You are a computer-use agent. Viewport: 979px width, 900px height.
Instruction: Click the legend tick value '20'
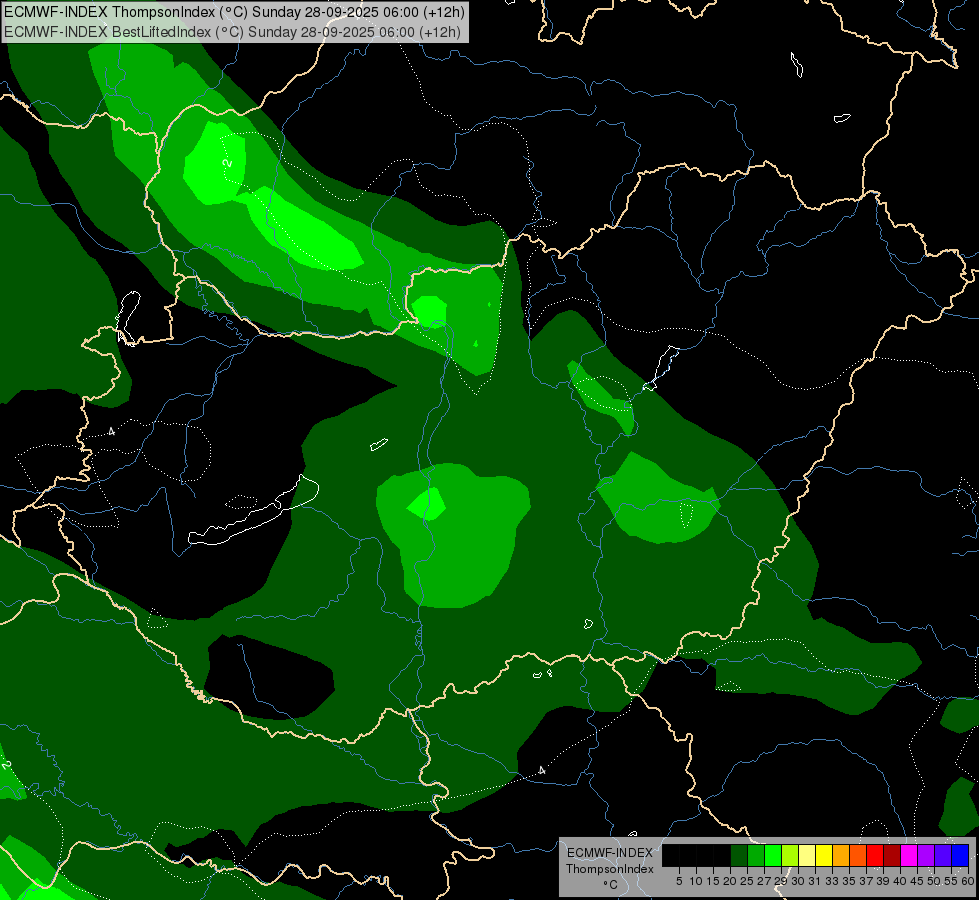pos(730,881)
